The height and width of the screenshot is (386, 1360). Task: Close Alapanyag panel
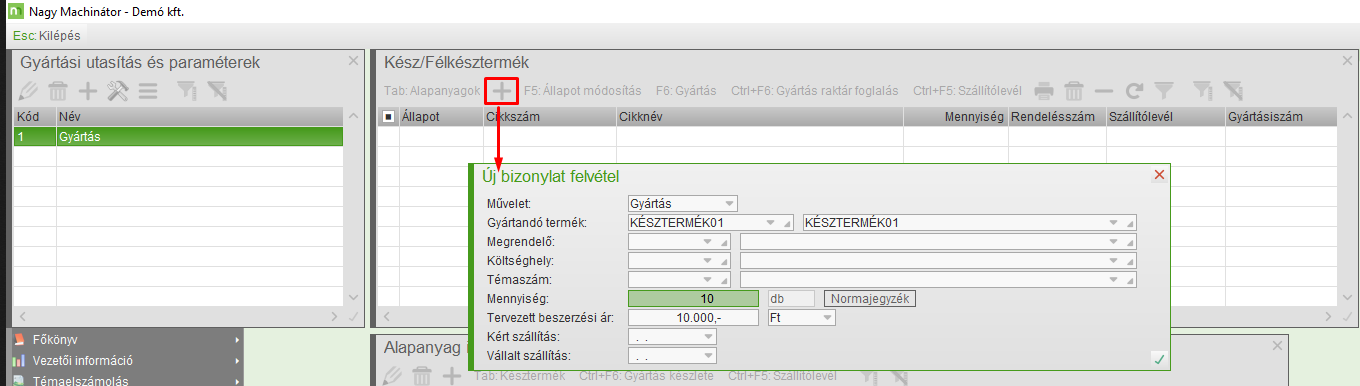coord(1277,345)
